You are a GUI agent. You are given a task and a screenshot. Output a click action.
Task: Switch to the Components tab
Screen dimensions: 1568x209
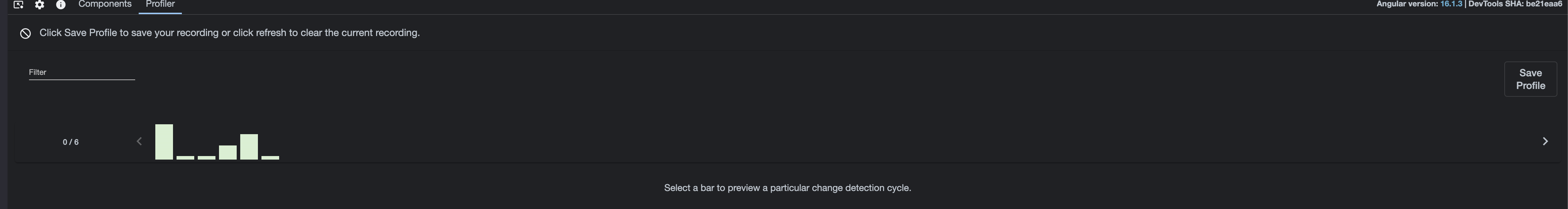(104, 5)
